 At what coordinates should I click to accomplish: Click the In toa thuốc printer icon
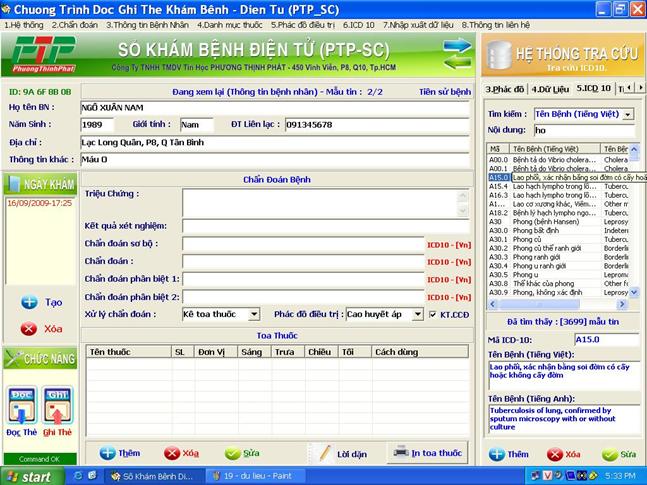[400, 452]
